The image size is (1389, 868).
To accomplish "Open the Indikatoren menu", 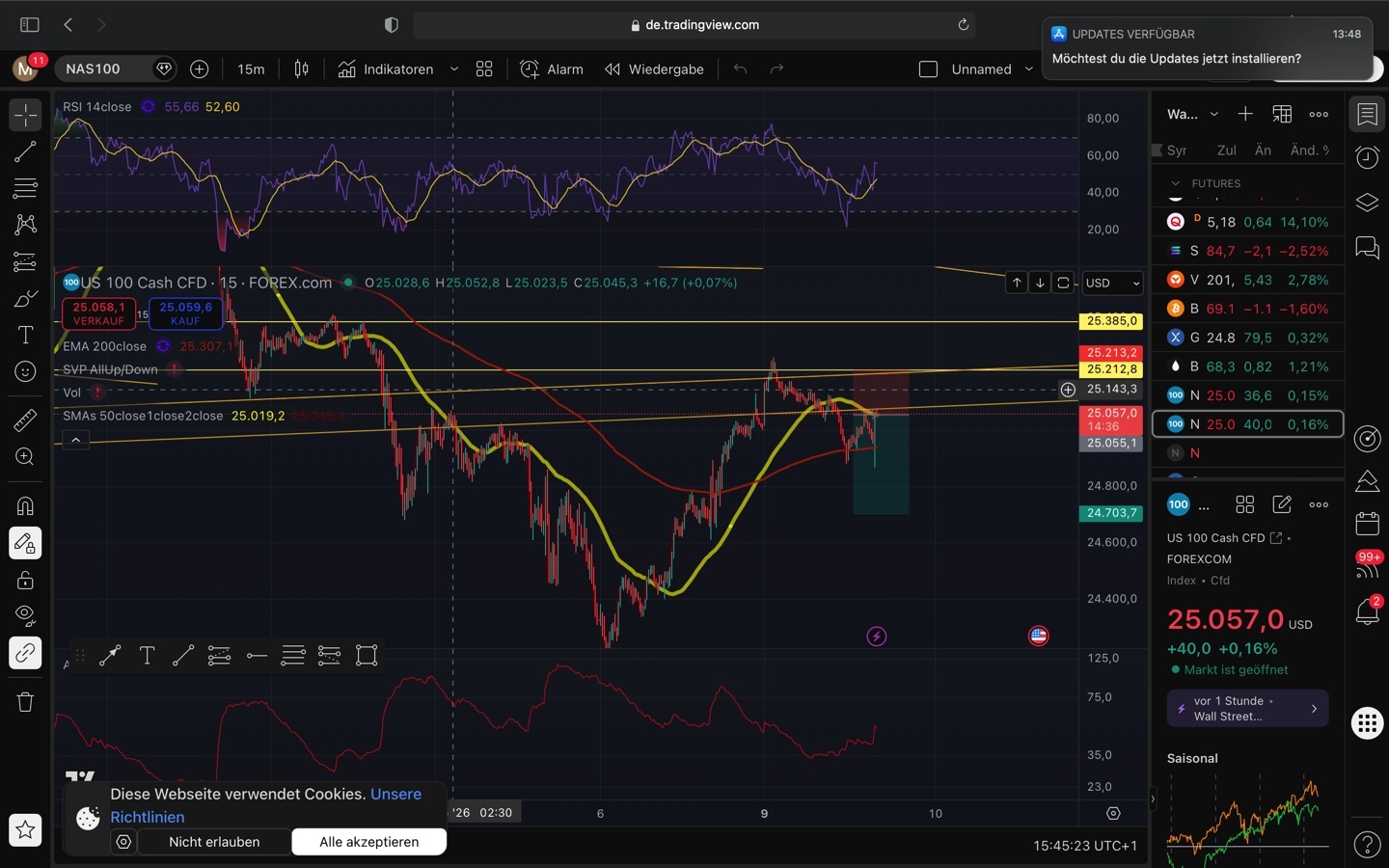I will coord(386,68).
